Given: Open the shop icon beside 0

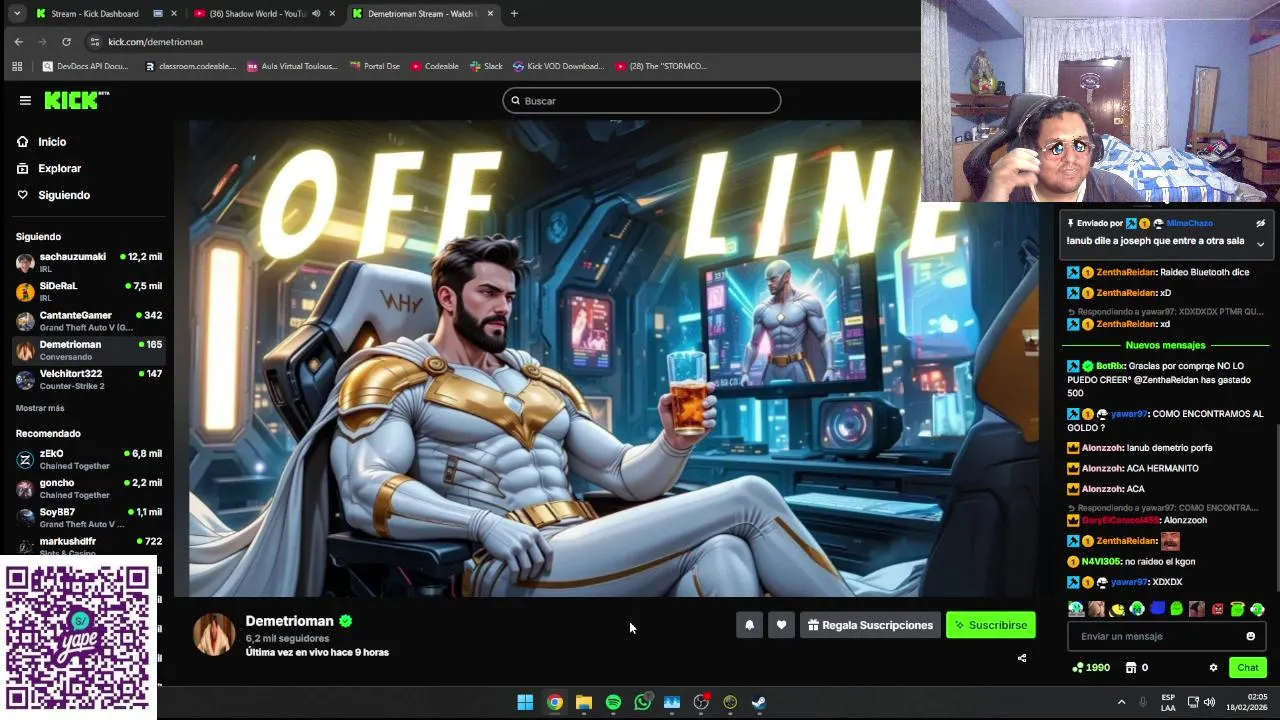Looking at the screenshot, I should pyautogui.click(x=1131, y=667).
